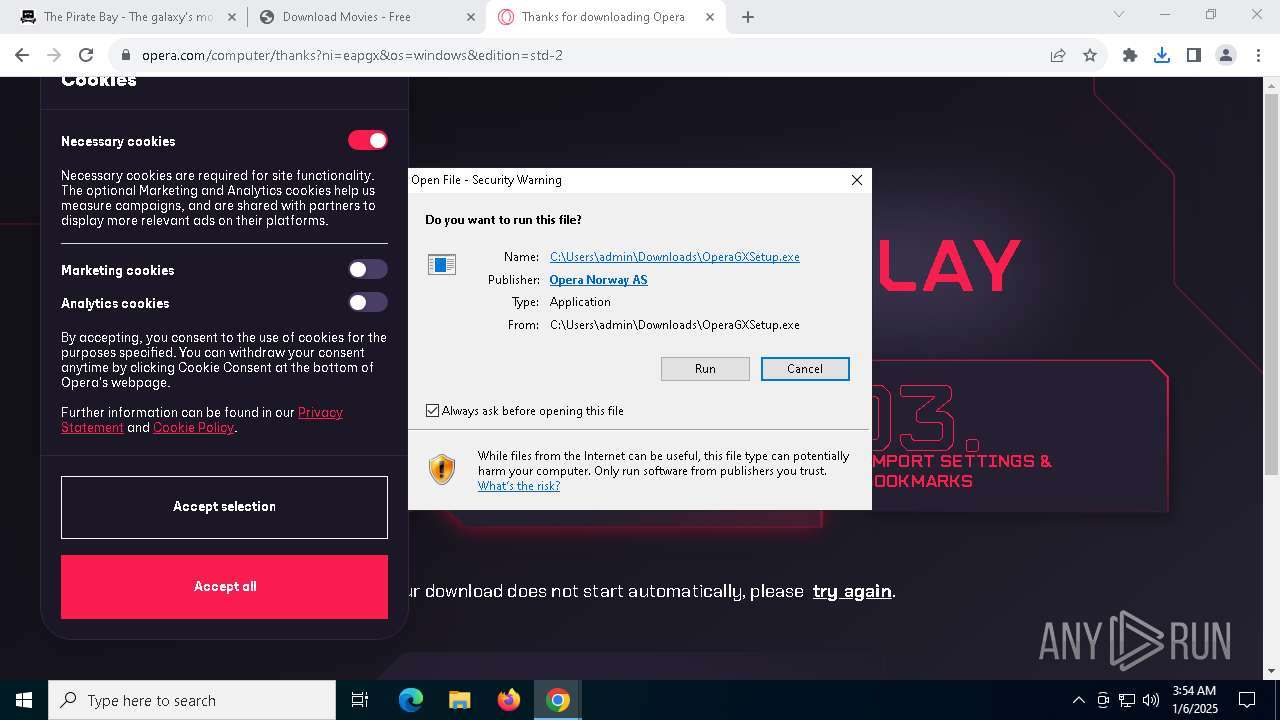Open notification center icon
1280x720 pixels.
click(x=1247, y=700)
